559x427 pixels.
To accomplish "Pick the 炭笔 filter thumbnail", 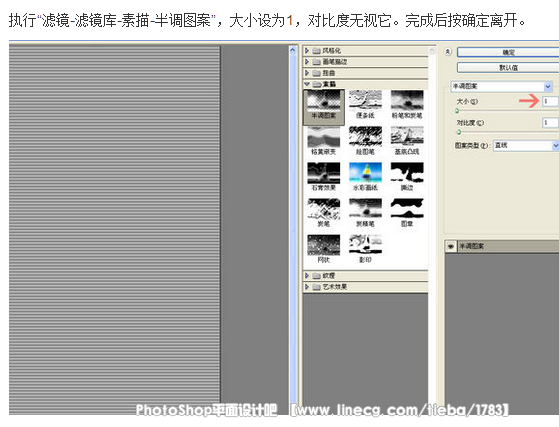I will [x=324, y=213].
